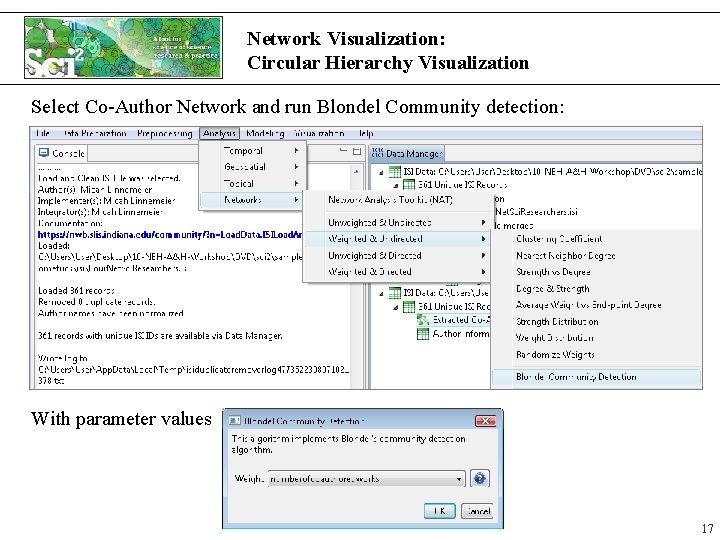720x540 pixels.
Task: Select the Console tab
Action: point(62,153)
